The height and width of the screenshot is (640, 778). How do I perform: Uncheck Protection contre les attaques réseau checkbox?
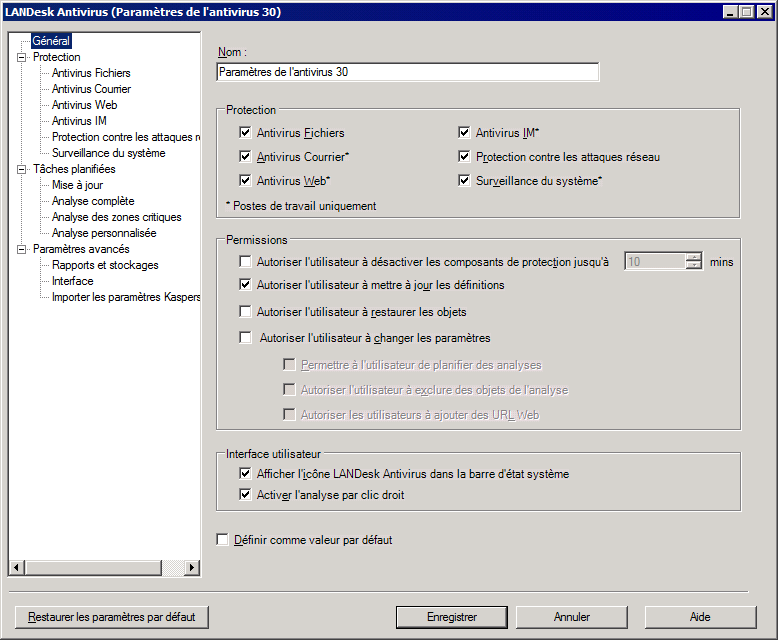click(464, 156)
